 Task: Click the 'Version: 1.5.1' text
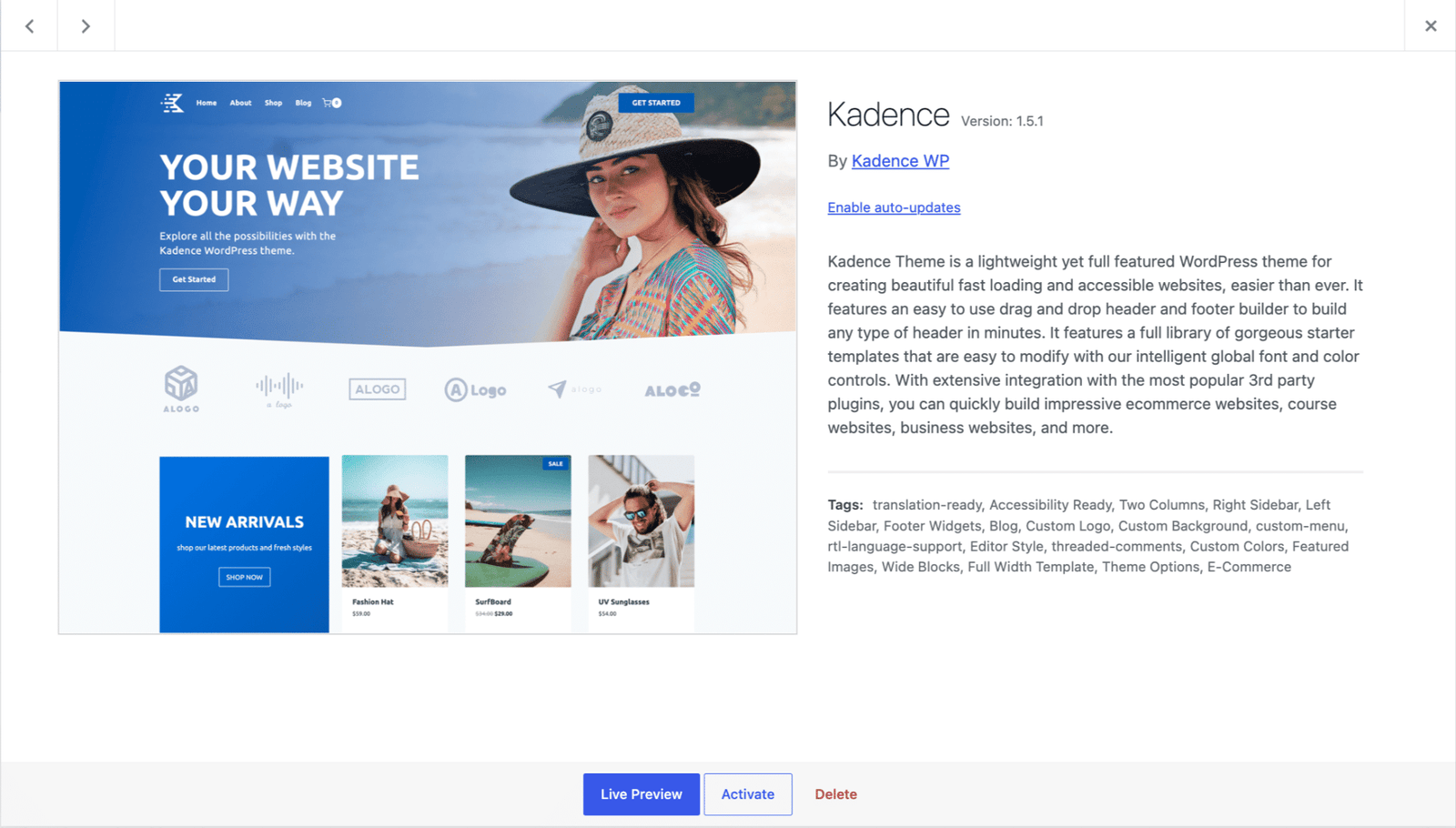[1002, 121]
